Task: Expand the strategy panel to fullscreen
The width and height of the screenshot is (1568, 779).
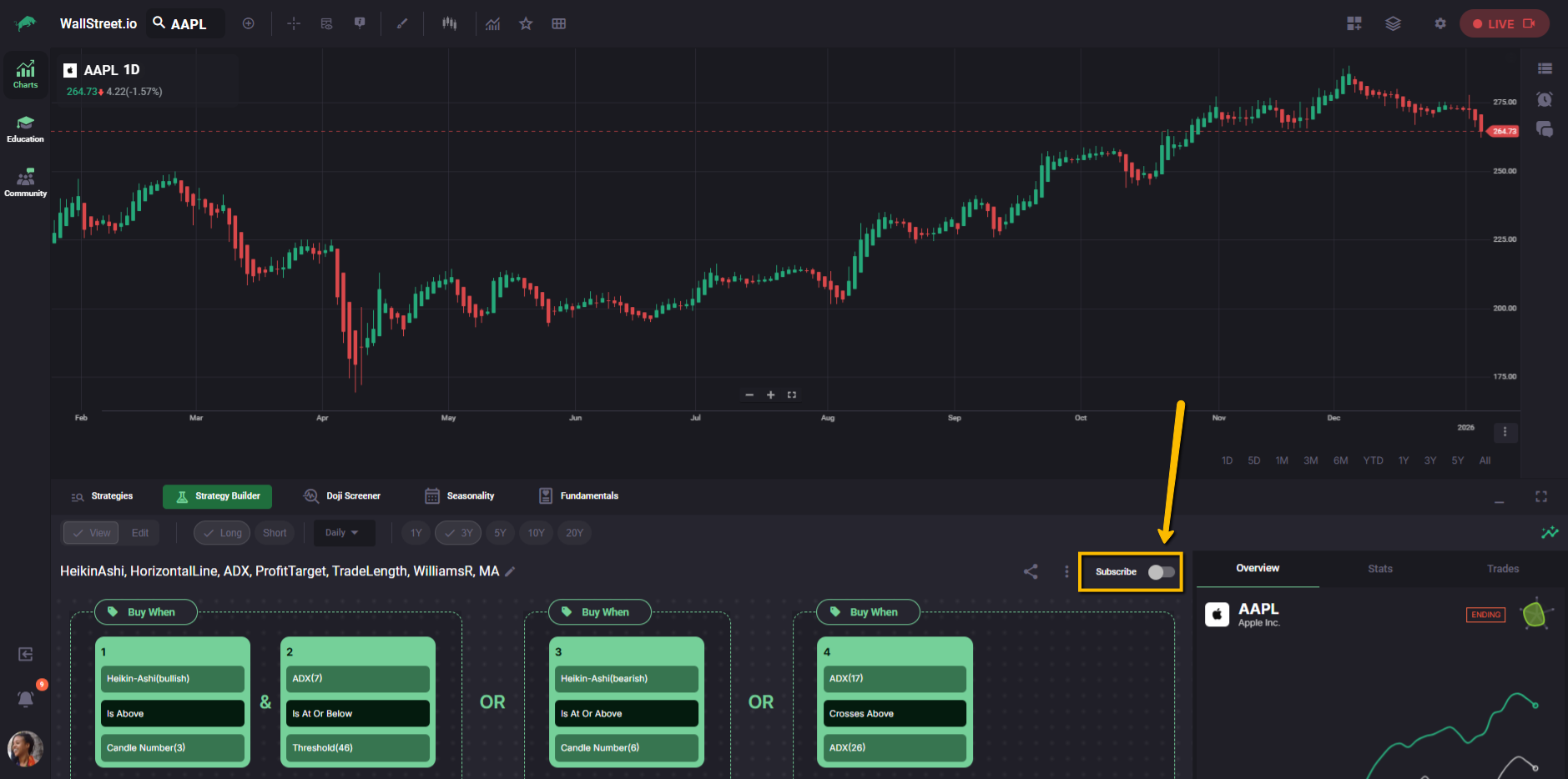Action: pos(1540,496)
